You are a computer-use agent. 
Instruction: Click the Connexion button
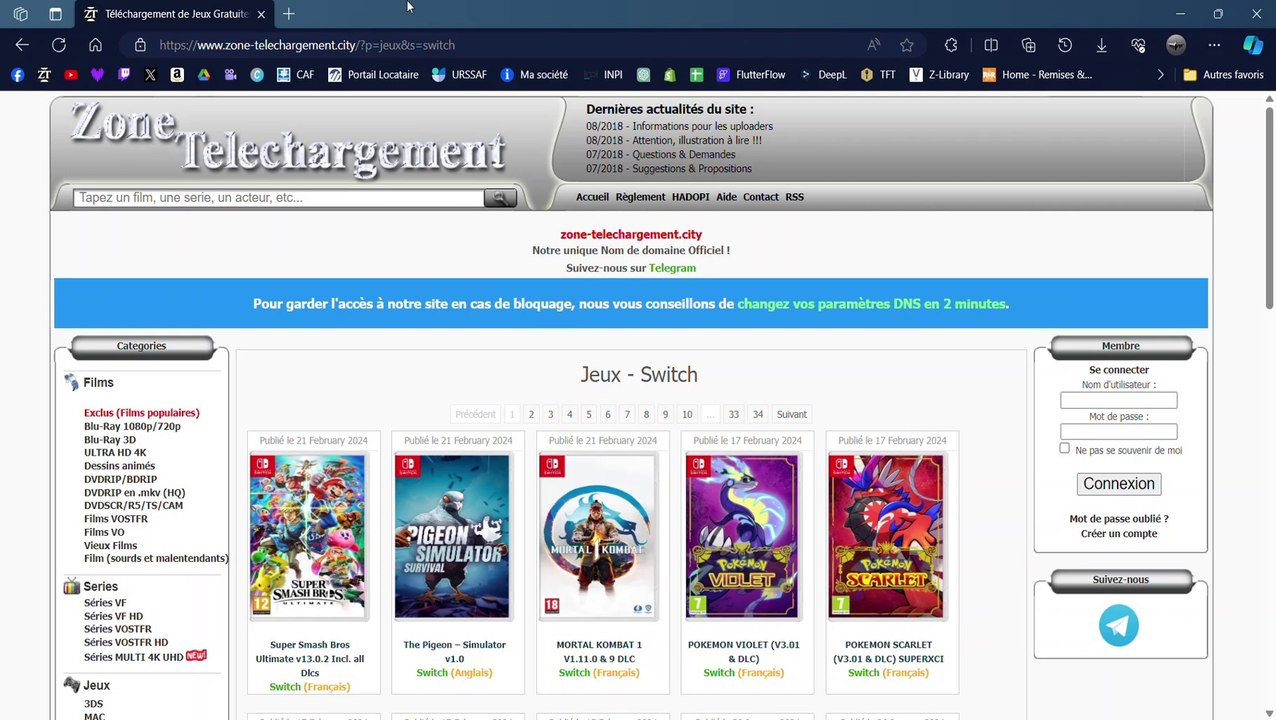click(1119, 484)
